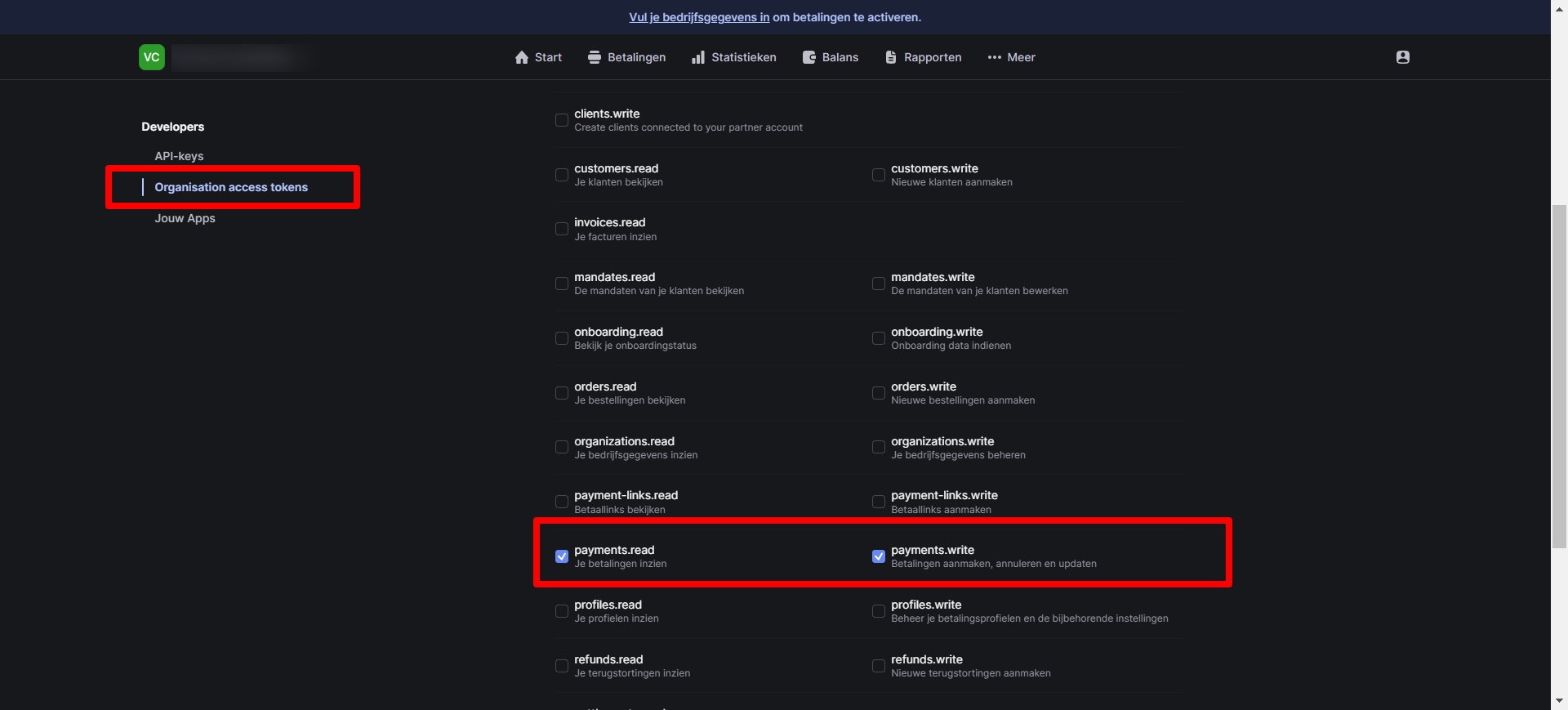Check the profiles.read permission checkbox
Screen dimensions: 1568x710
pyautogui.click(x=562, y=611)
